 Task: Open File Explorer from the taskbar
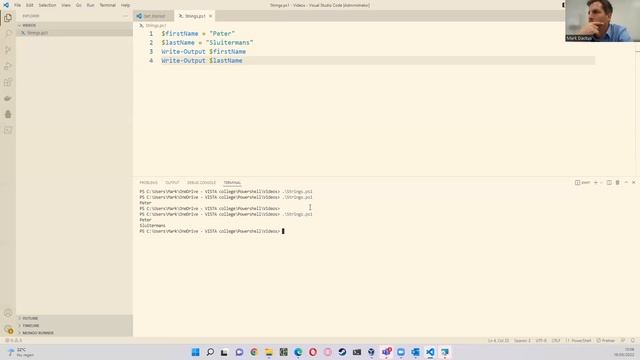[269, 352]
